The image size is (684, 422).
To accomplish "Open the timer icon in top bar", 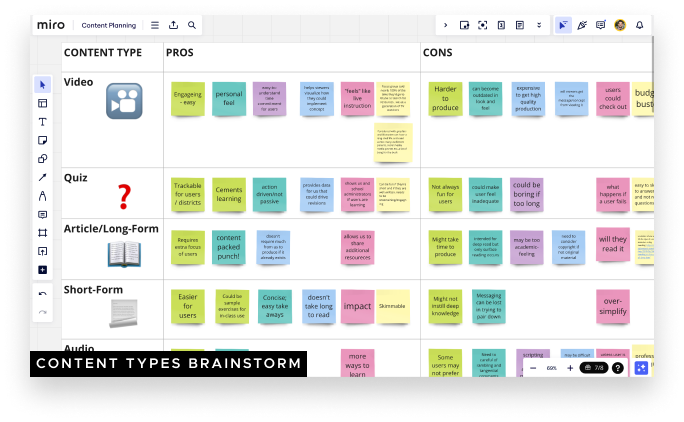I will click(501, 25).
